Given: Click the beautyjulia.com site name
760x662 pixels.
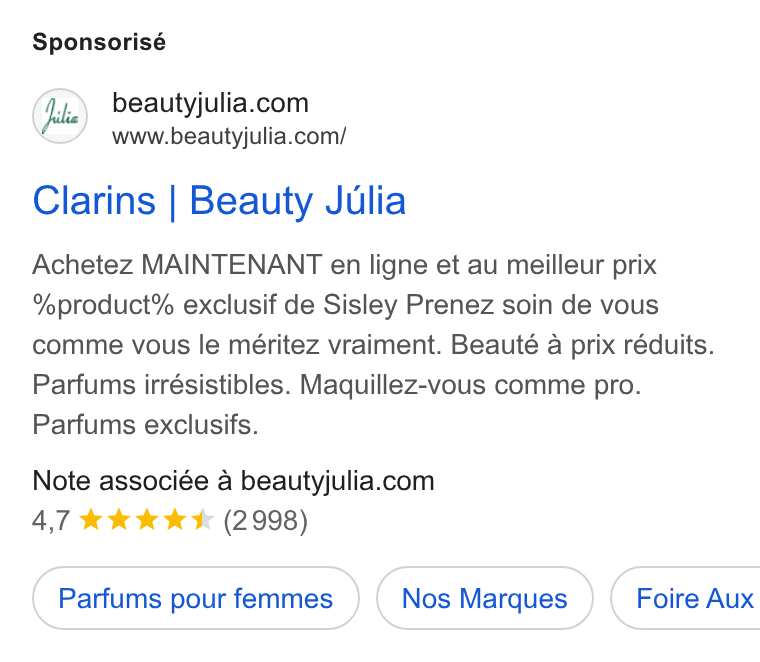Looking at the screenshot, I should click(x=210, y=103).
